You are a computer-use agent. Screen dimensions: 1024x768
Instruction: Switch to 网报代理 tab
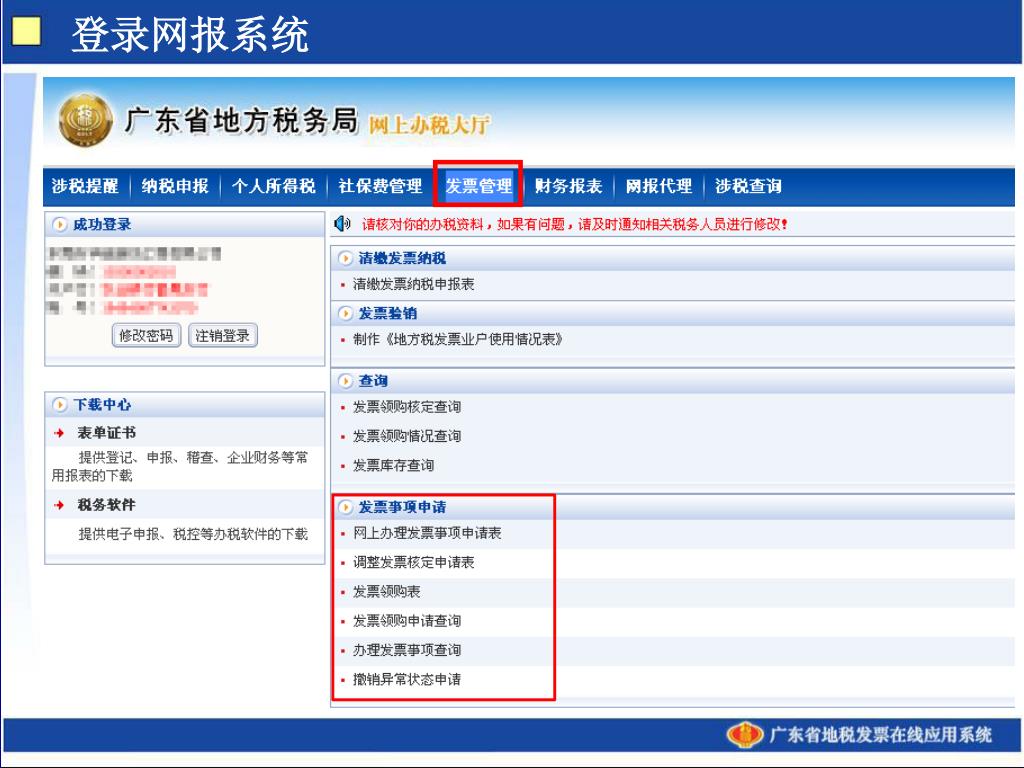click(658, 186)
